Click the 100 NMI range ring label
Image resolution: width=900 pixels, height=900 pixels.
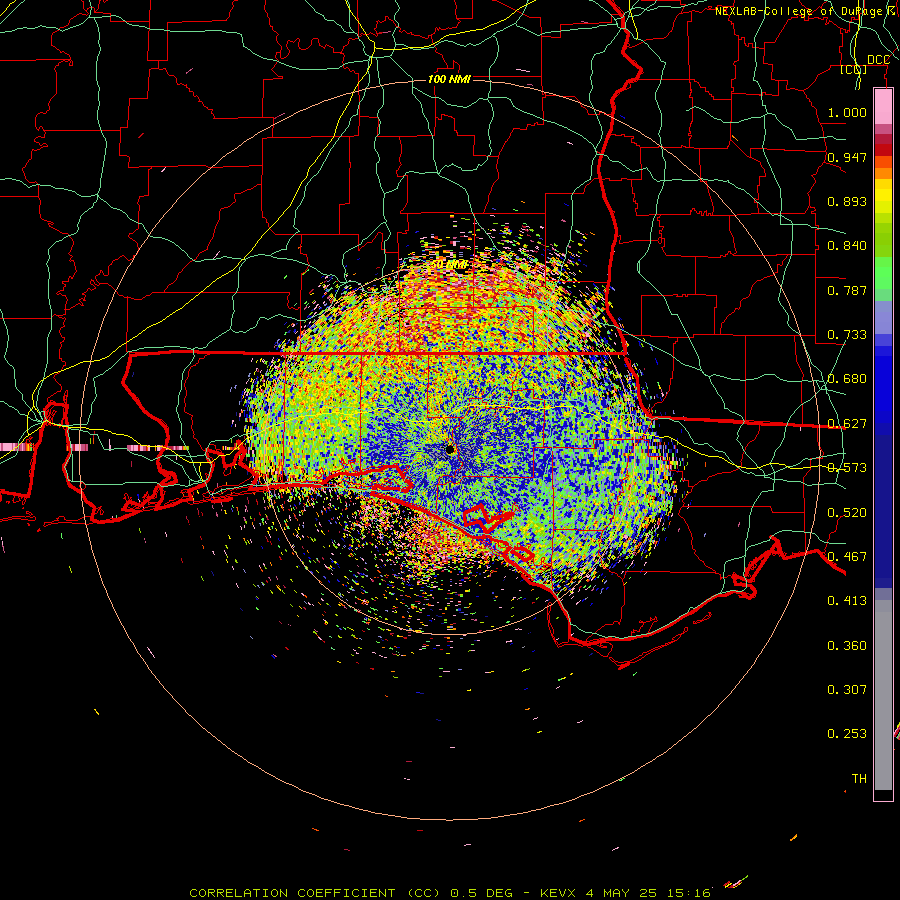pyautogui.click(x=449, y=79)
